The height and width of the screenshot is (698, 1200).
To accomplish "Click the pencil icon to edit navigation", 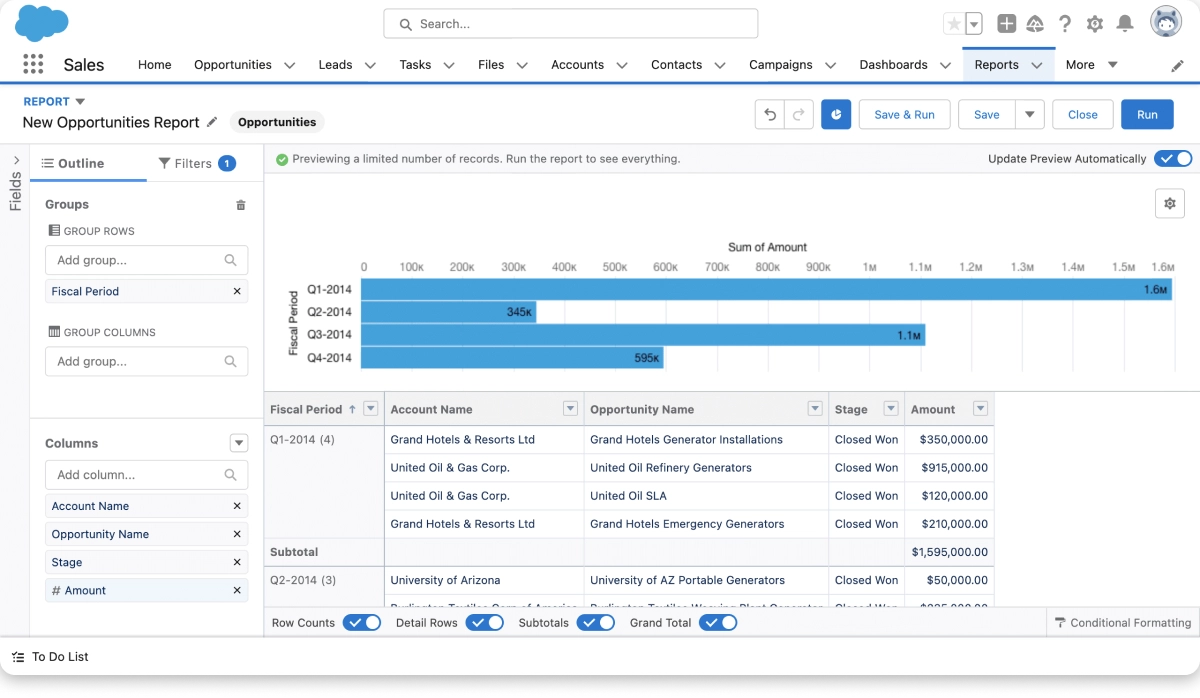I will (x=1178, y=65).
